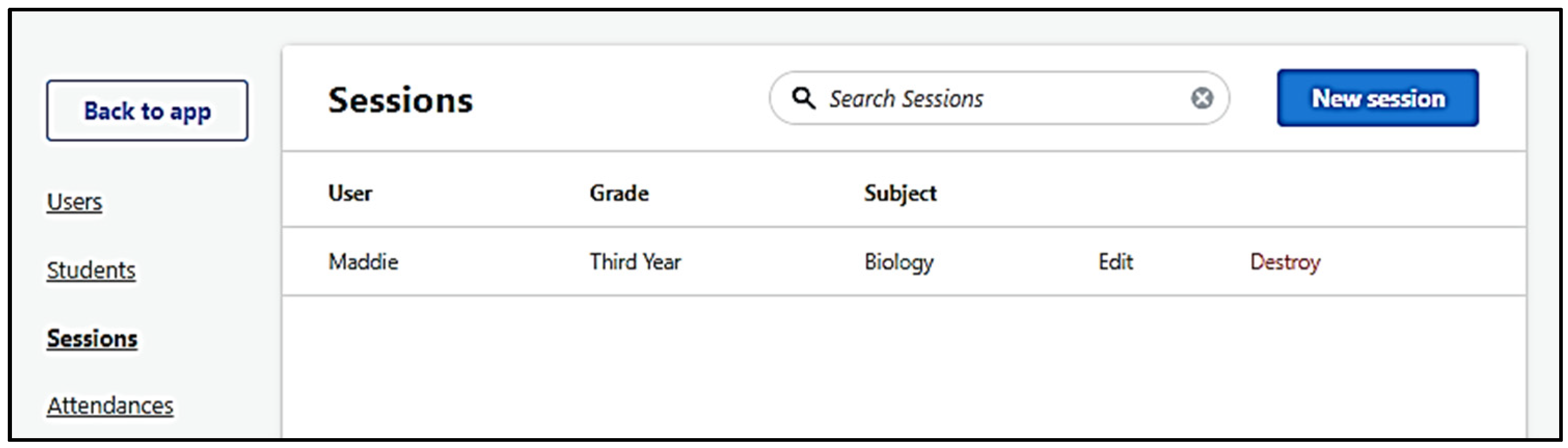Click the Maddie user cell
The height and width of the screenshot is (448, 1568).
tap(363, 262)
